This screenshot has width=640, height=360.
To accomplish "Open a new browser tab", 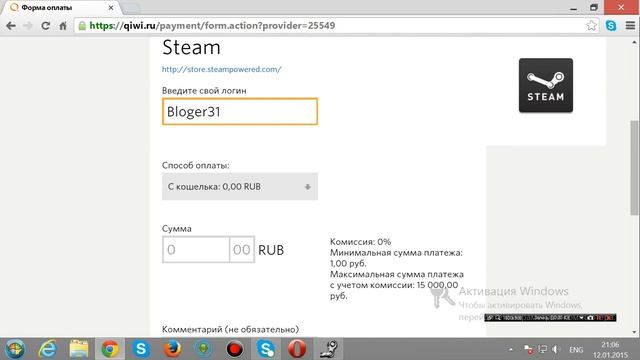I will tap(131, 8).
